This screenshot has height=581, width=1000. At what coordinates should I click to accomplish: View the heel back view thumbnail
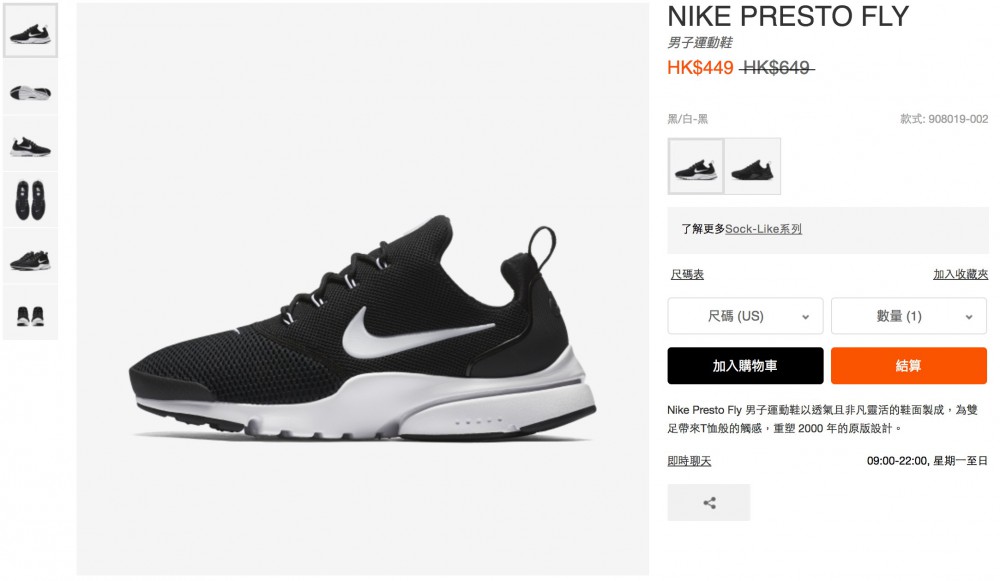tap(31, 313)
